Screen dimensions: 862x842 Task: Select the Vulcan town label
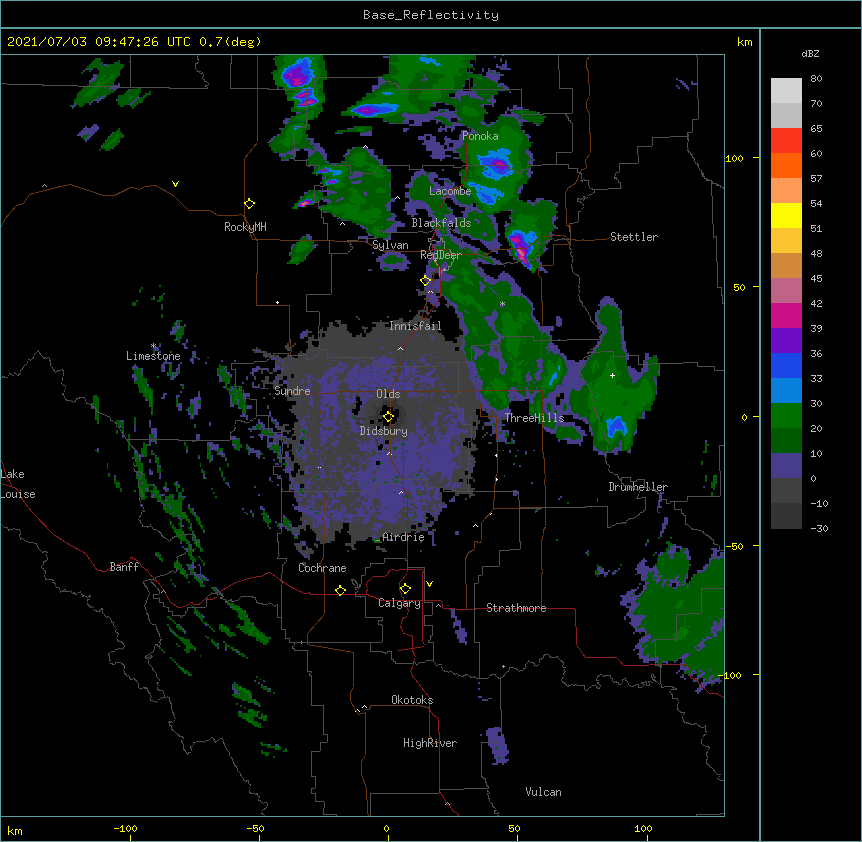(x=543, y=792)
